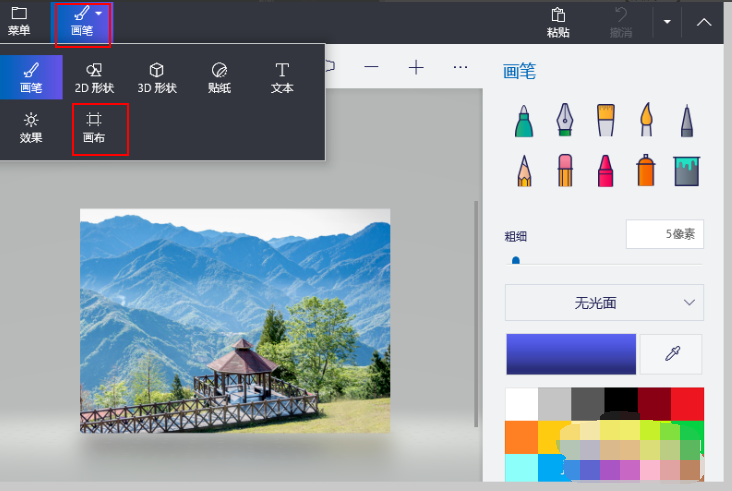732x491 pixels.
Task: Select the Marker brush in the brush panel
Action: click(x=521, y=120)
